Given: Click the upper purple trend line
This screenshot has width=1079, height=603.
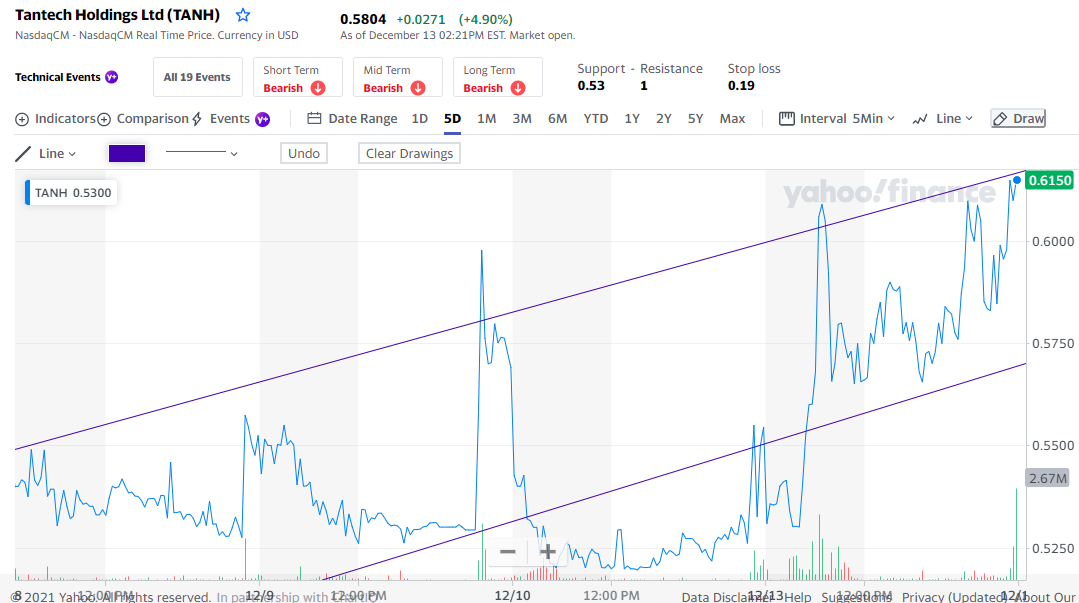Looking at the screenshot, I should pyautogui.click(x=520, y=310).
